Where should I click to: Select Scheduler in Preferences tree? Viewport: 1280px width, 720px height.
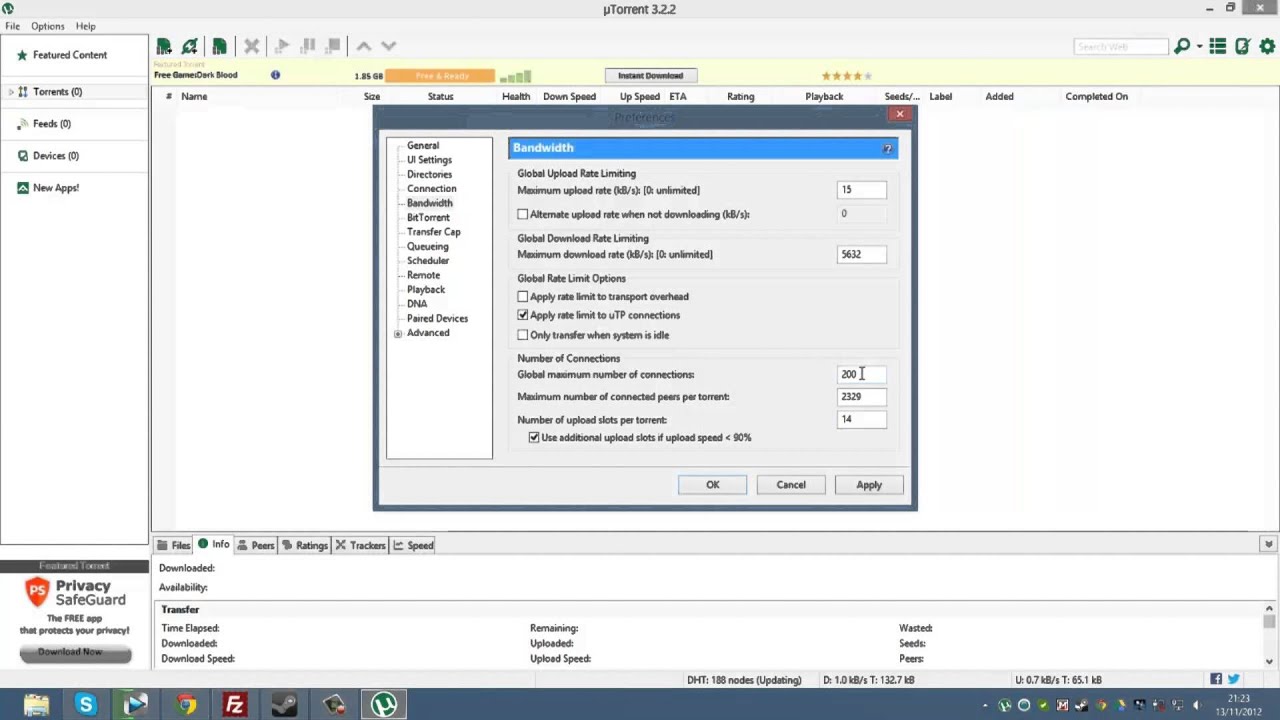[x=427, y=261]
